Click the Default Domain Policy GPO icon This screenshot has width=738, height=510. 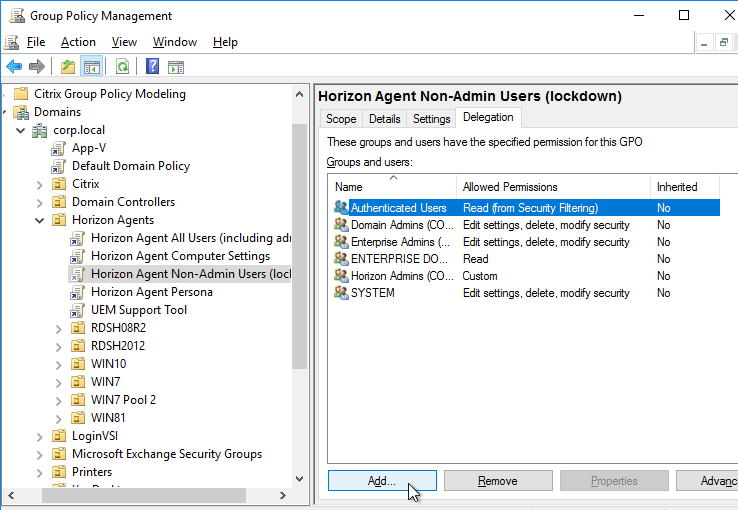[58, 167]
